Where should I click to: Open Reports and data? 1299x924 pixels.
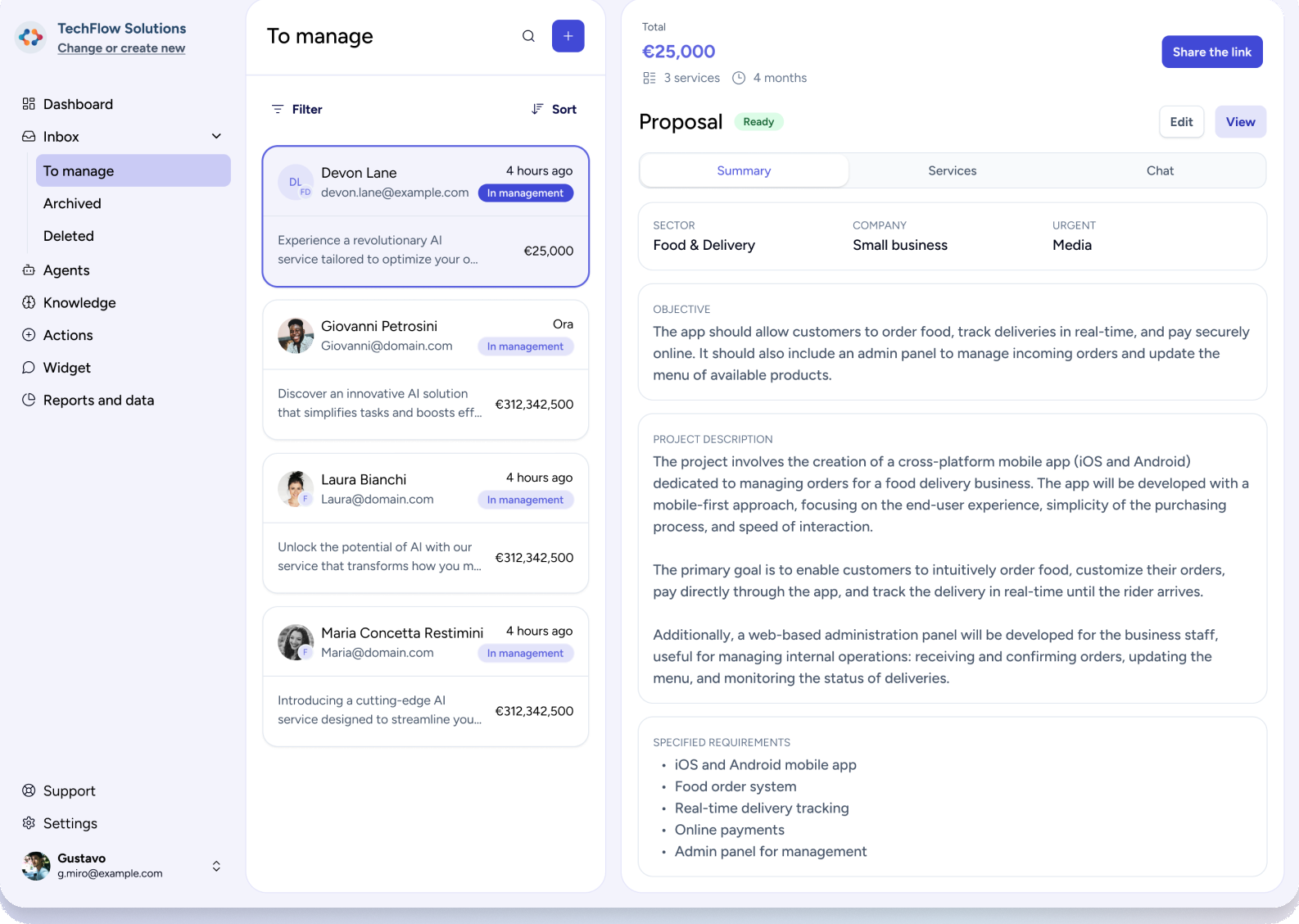[x=98, y=400]
